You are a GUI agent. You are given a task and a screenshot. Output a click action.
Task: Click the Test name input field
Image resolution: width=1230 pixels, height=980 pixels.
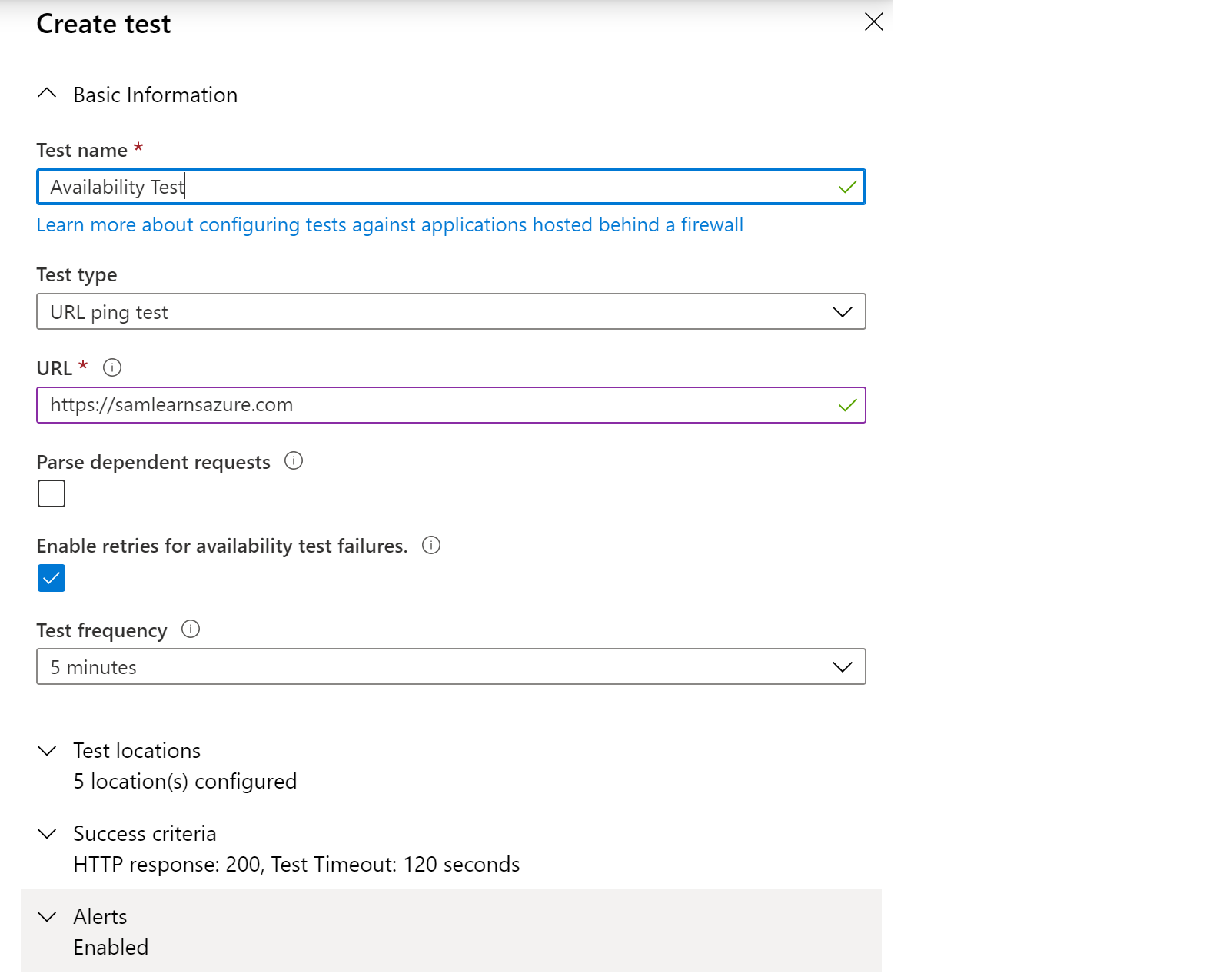450,187
